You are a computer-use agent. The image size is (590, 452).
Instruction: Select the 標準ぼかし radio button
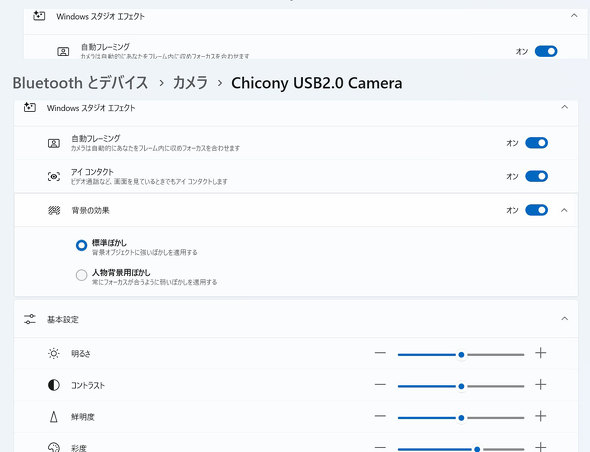(81, 245)
